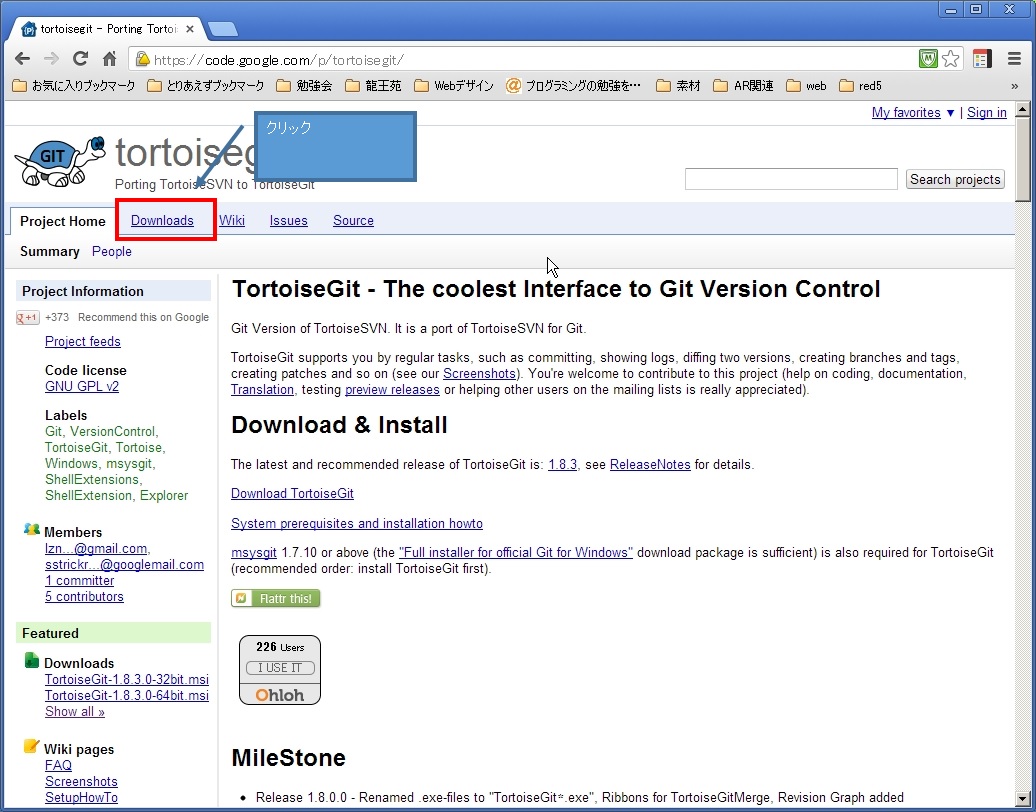Image resolution: width=1036 pixels, height=812 pixels.
Task: Click the browser forward arrow
Action: coord(51,59)
